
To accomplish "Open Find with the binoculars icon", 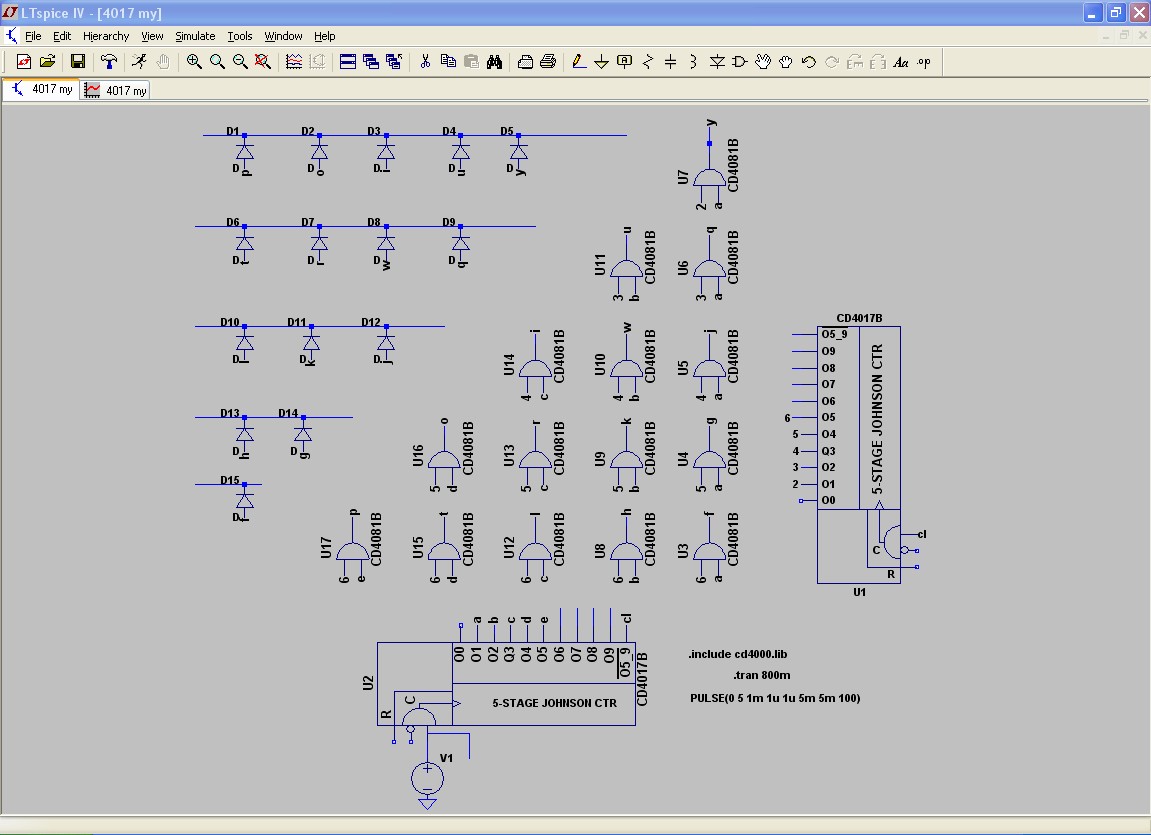I will 494,62.
